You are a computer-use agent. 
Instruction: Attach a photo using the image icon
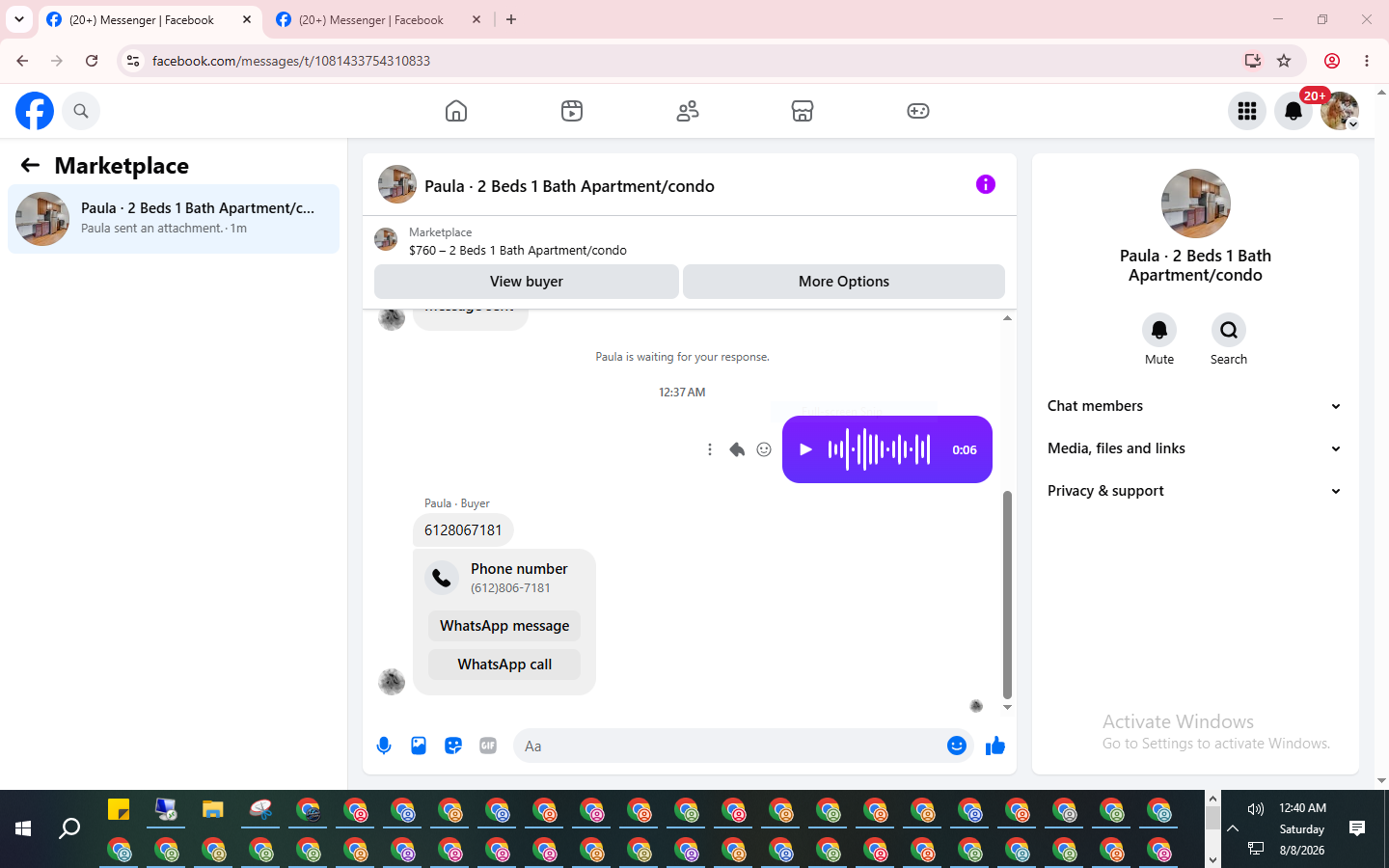(x=419, y=746)
